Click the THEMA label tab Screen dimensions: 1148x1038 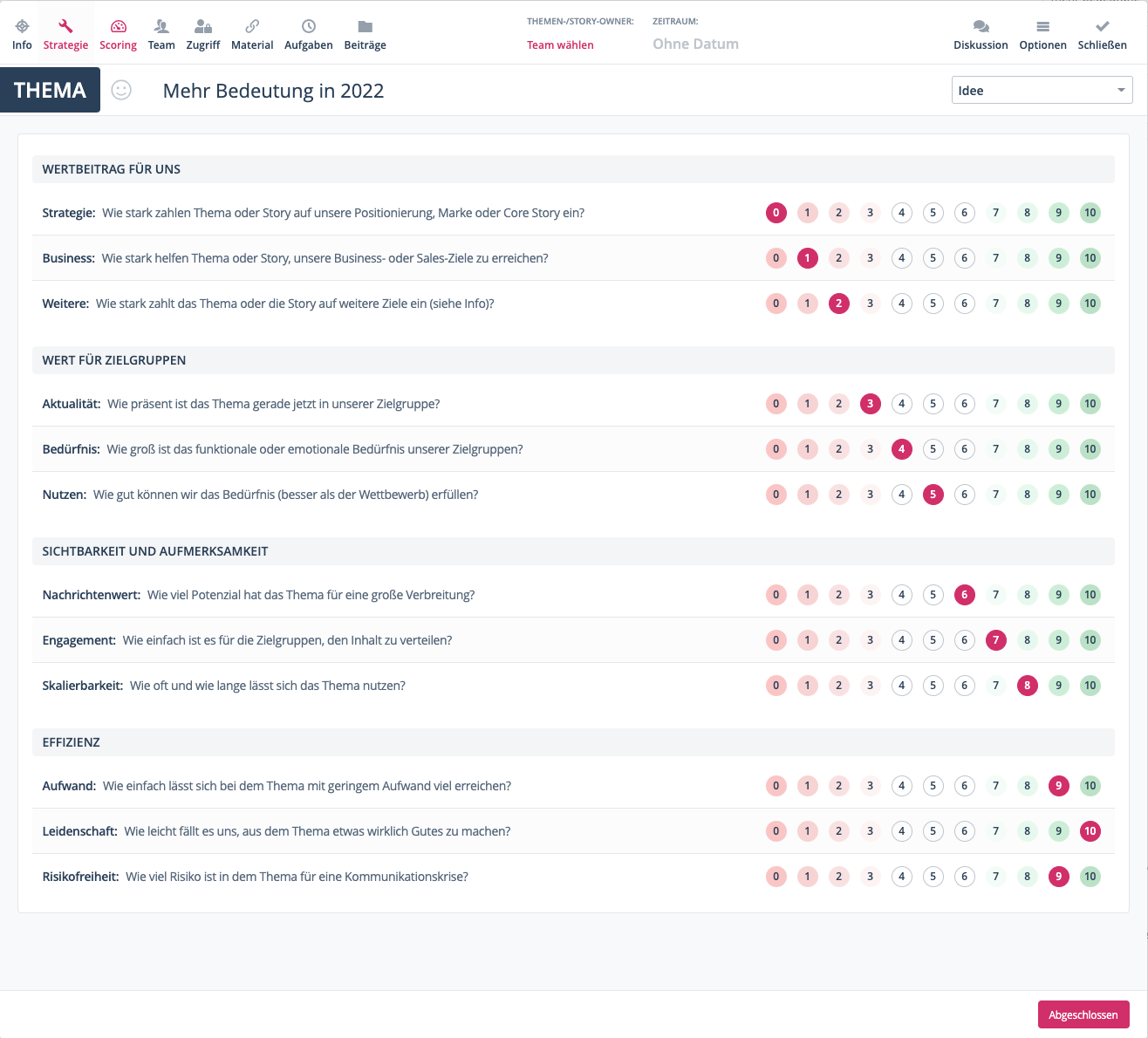coord(50,90)
